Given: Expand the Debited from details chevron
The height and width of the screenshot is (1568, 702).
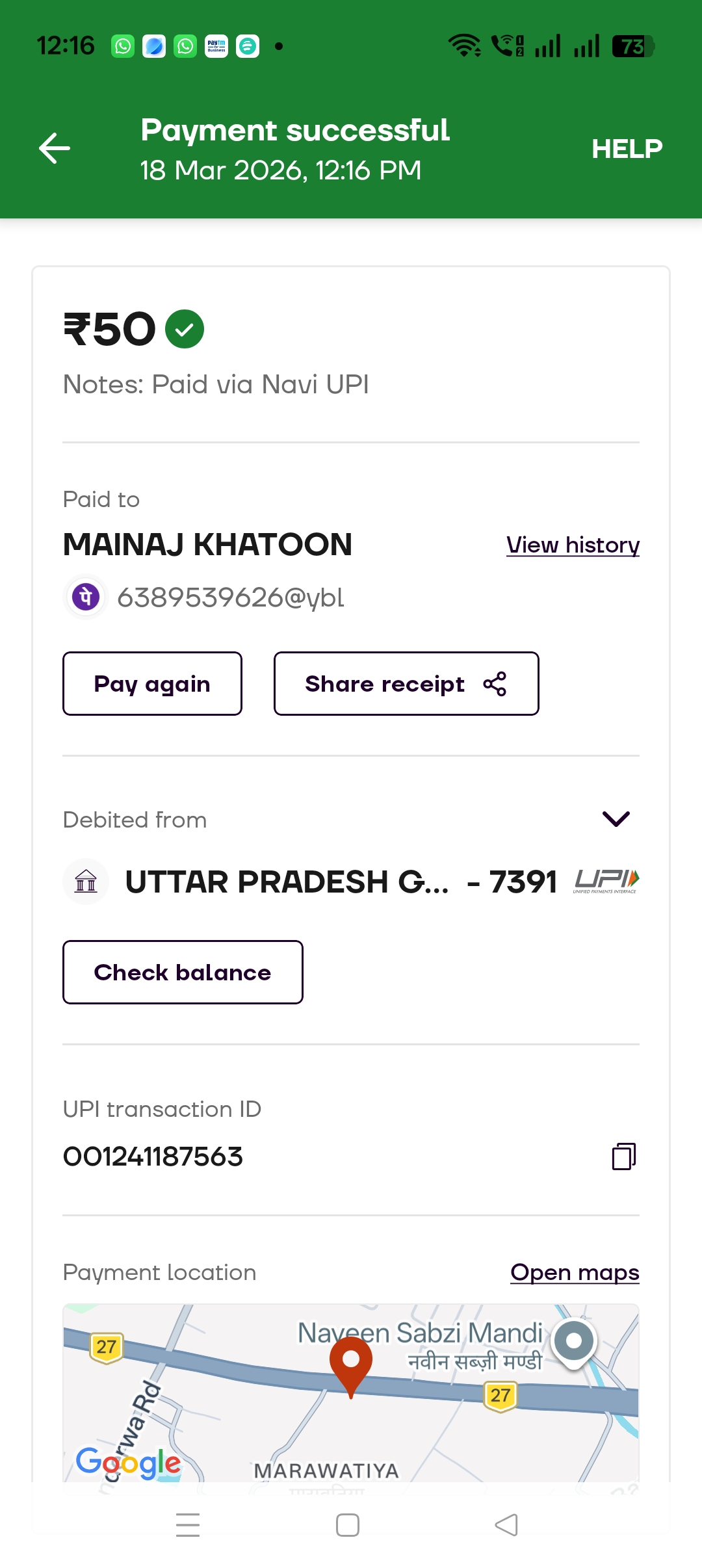Looking at the screenshot, I should (x=616, y=819).
